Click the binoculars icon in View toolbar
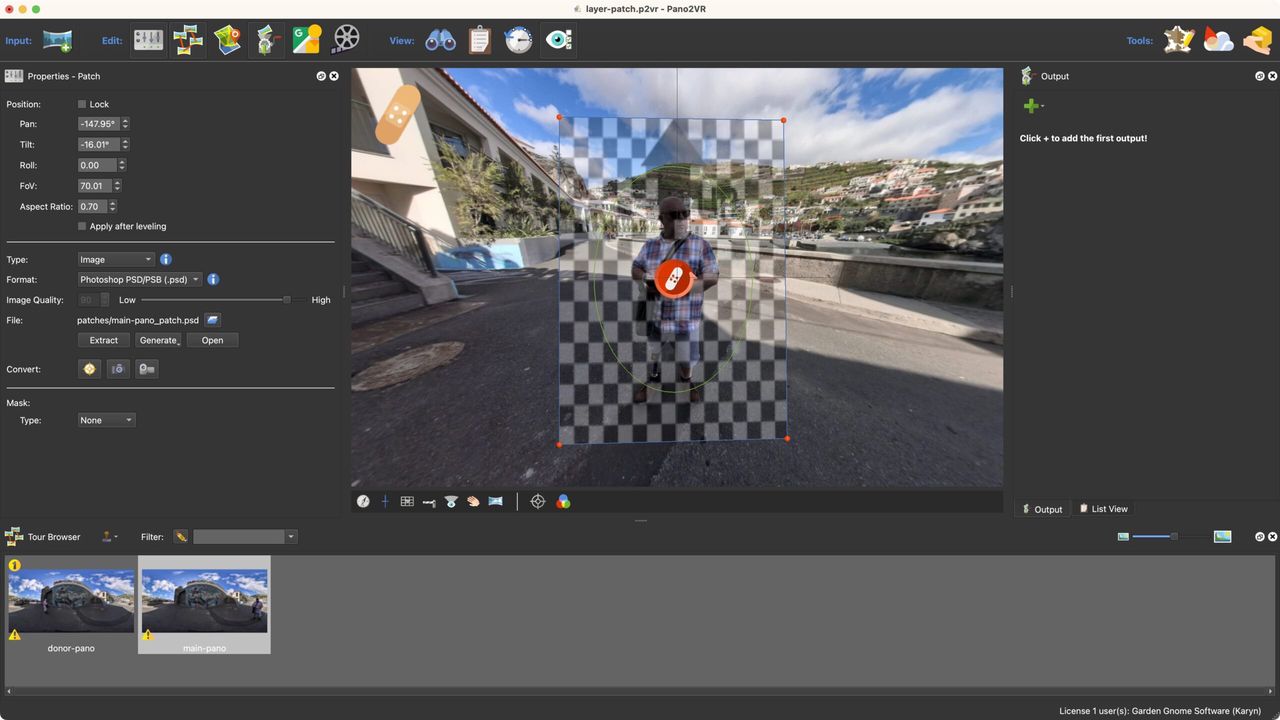Screen dimensions: 1280x720 click(x=440, y=41)
